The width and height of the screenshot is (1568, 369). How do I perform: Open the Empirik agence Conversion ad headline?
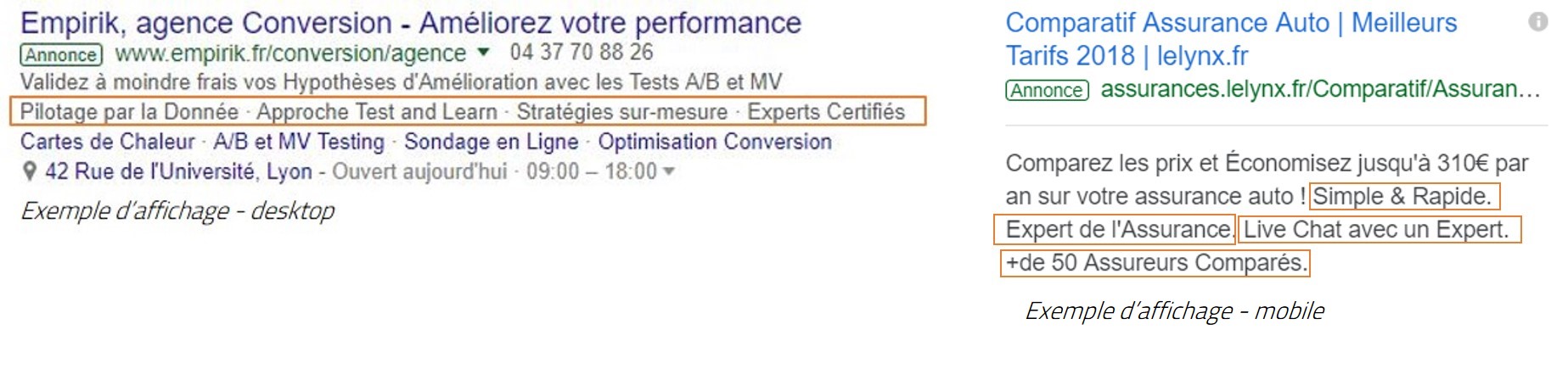[411, 23]
